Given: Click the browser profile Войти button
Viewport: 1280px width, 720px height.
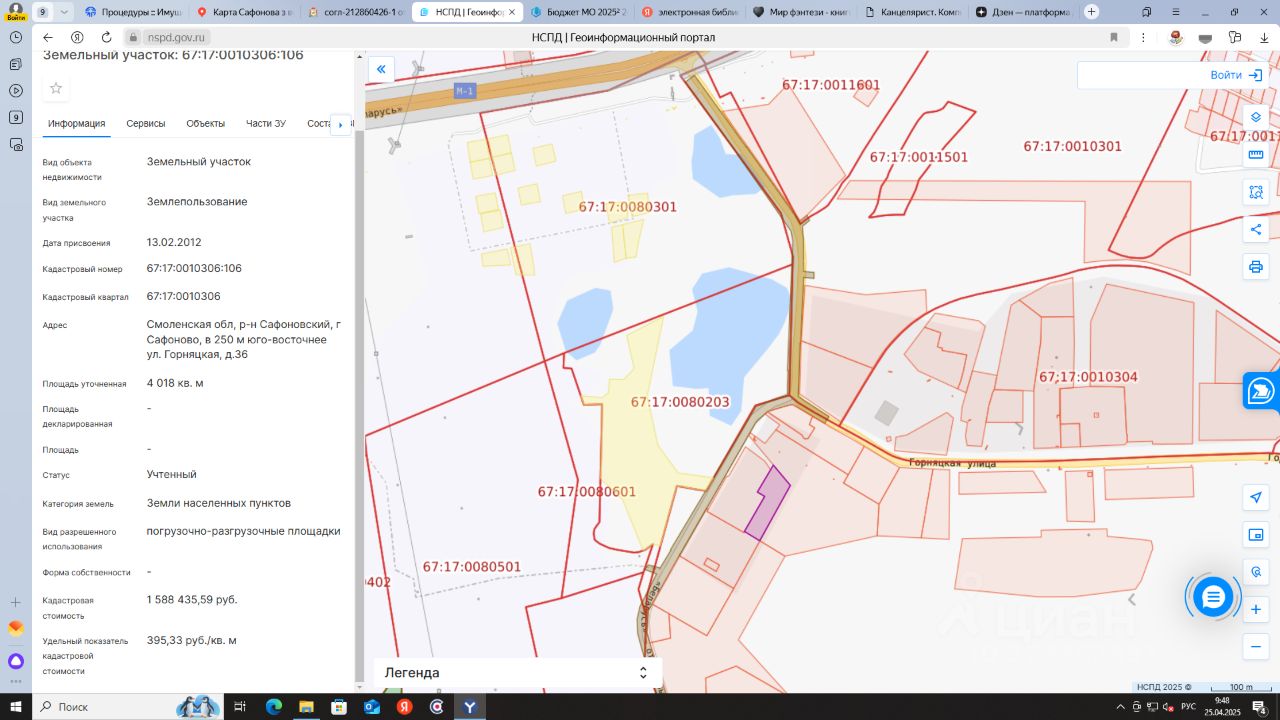Looking at the screenshot, I should pos(16,12).
